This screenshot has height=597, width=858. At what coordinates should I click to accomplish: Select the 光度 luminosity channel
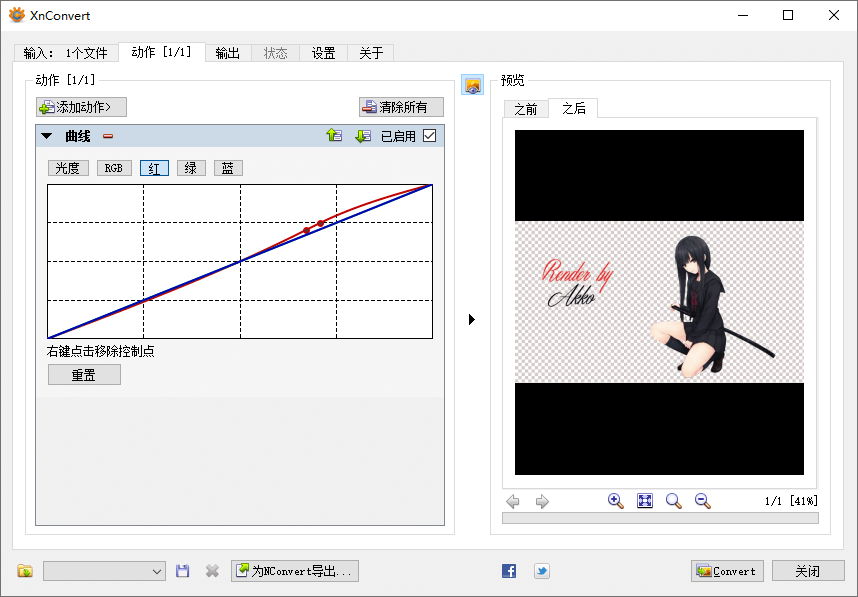(68, 168)
